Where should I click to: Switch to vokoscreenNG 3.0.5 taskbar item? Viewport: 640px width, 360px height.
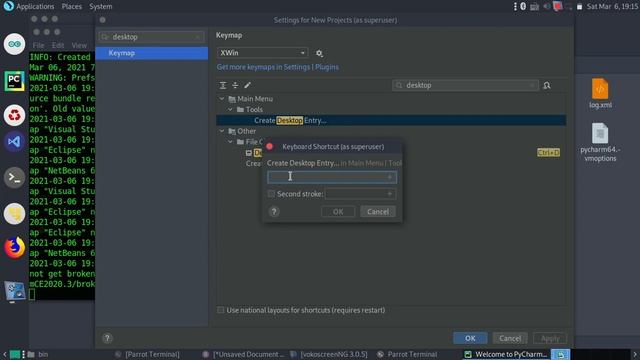click(329, 354)
